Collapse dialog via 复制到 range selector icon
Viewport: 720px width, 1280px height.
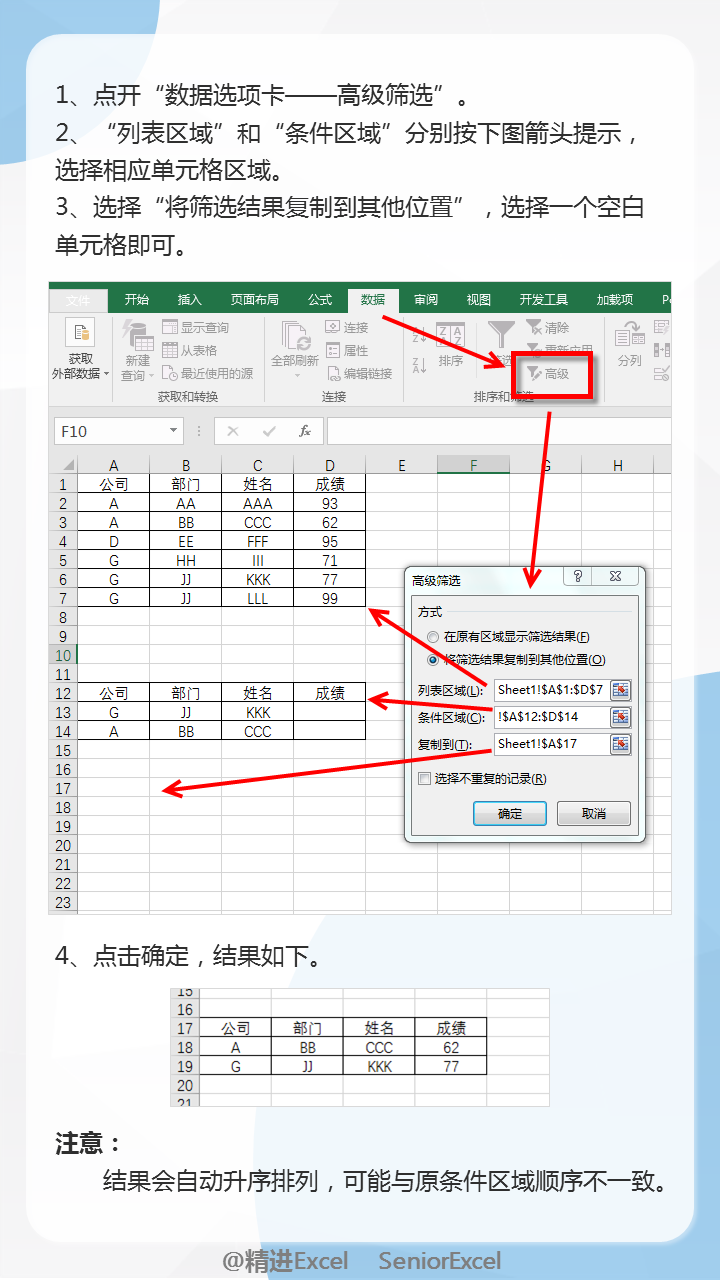point(621,744)
